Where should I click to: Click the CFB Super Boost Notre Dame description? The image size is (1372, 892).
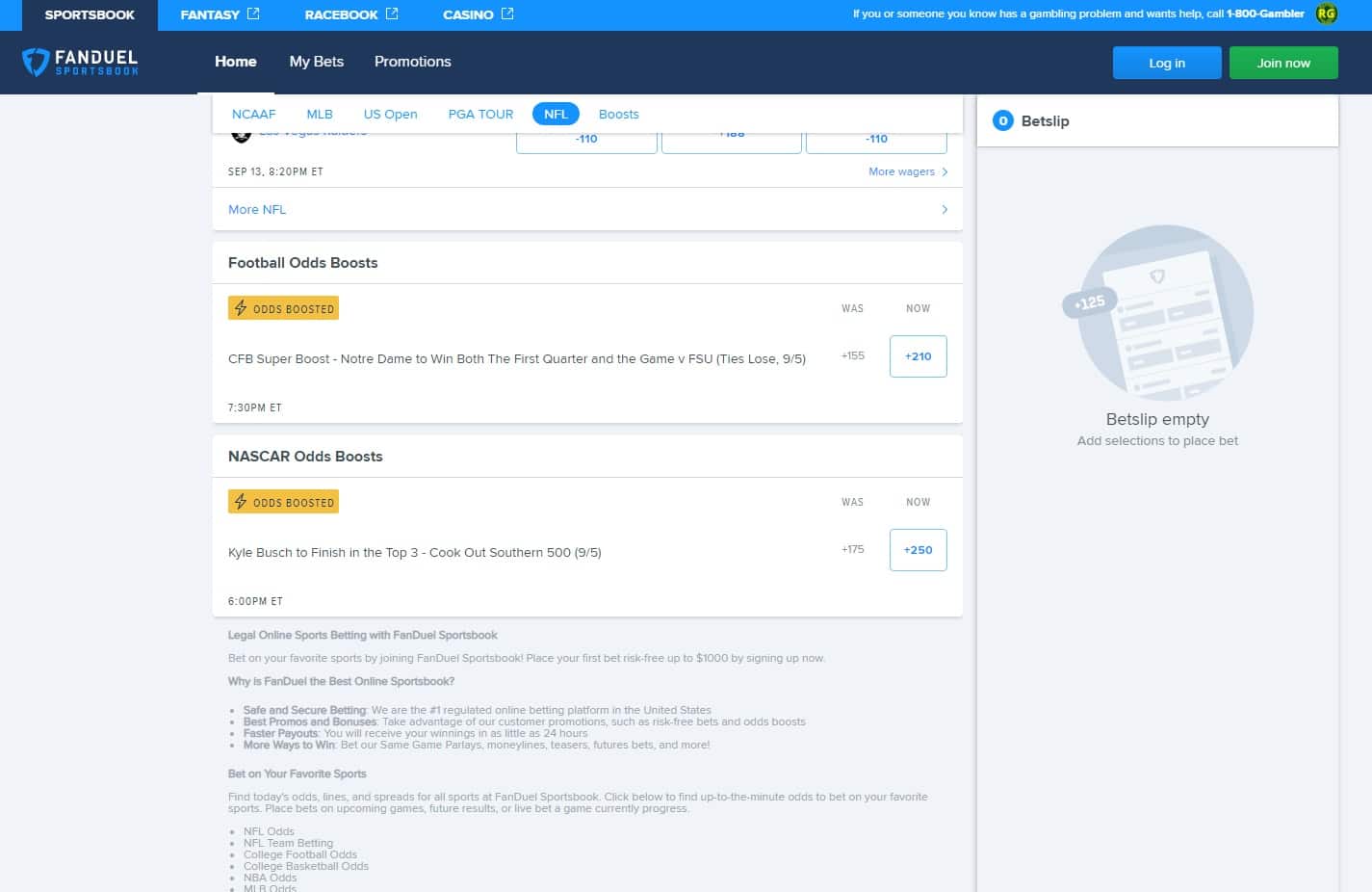[517, 358]
